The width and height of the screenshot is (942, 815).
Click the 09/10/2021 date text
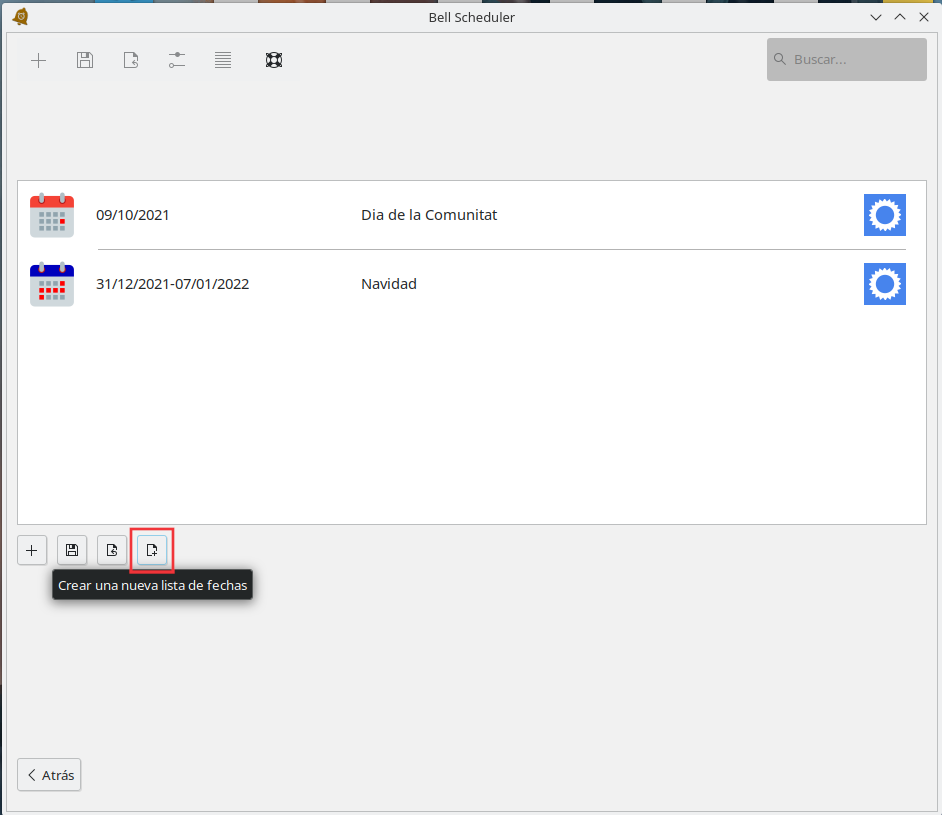click(x=132, y=215)
